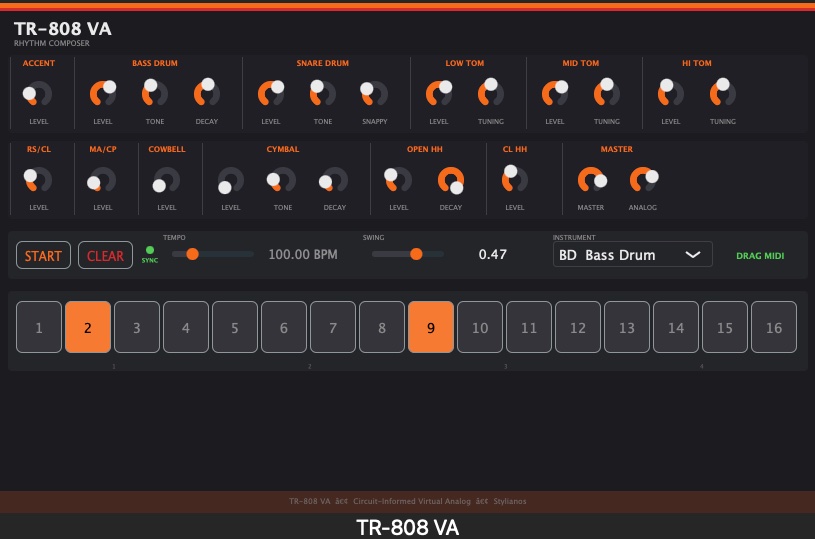The height and width of the screenshot is (539, 815).
Task: Click the RS/CL Level knob
Action: (x=38, y=180)
